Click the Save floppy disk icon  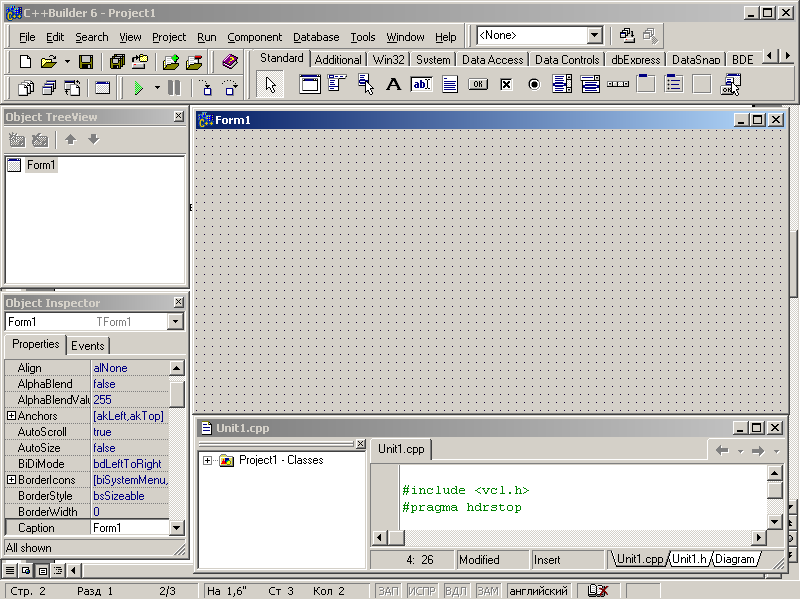click(x=86, y=62)
